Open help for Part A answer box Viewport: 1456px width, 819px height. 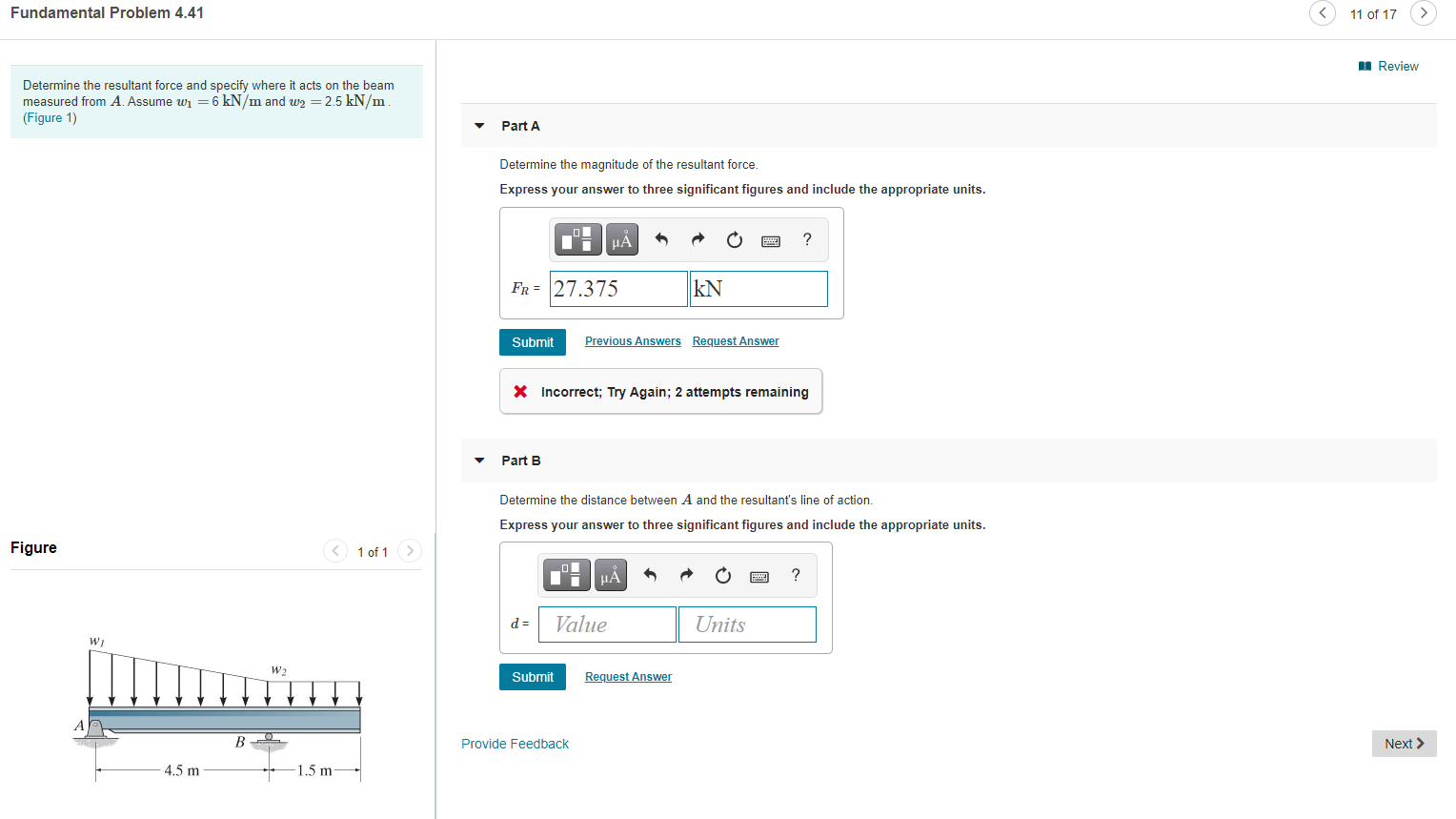[x=807, y=239]
